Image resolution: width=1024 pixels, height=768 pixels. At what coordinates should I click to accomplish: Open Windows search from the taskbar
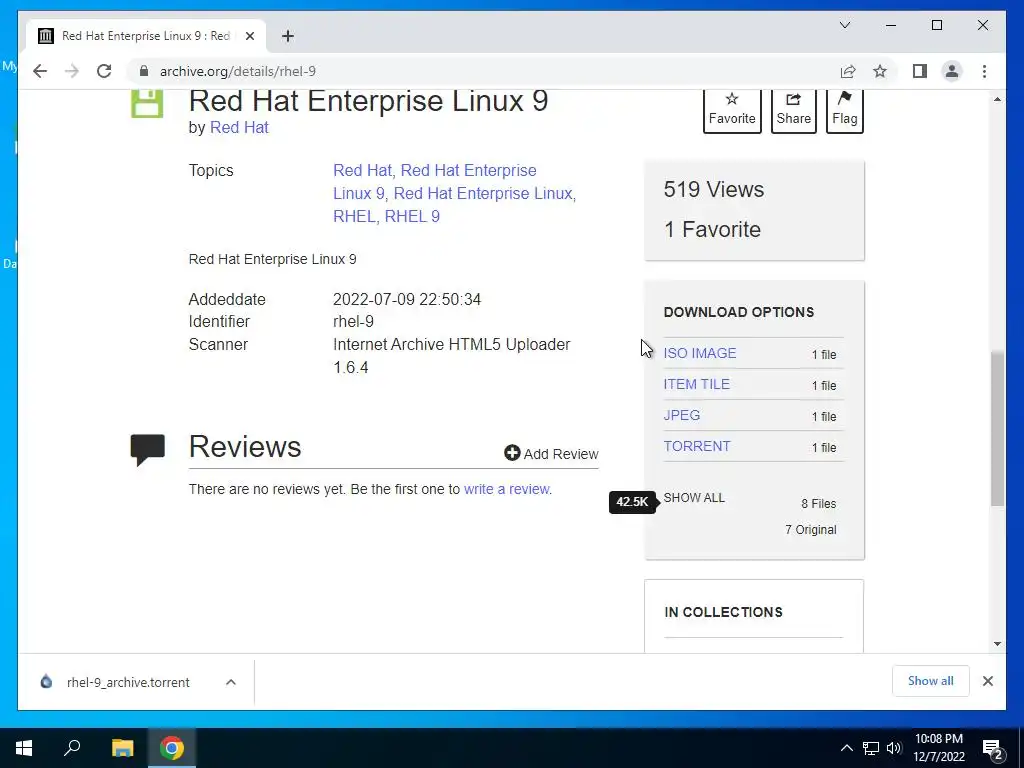(x=72, y=748)
